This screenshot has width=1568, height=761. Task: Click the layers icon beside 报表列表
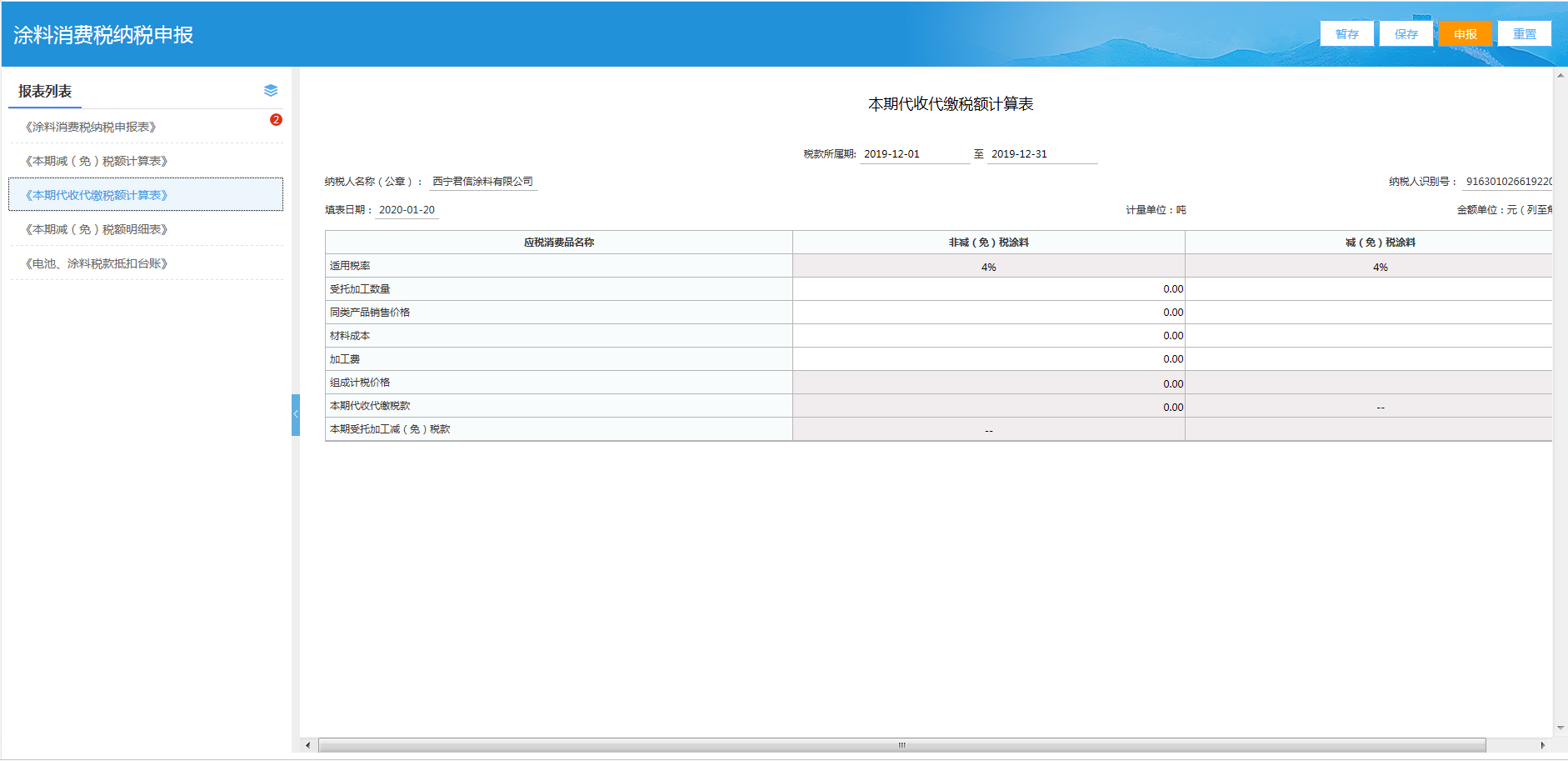(271, 90)
